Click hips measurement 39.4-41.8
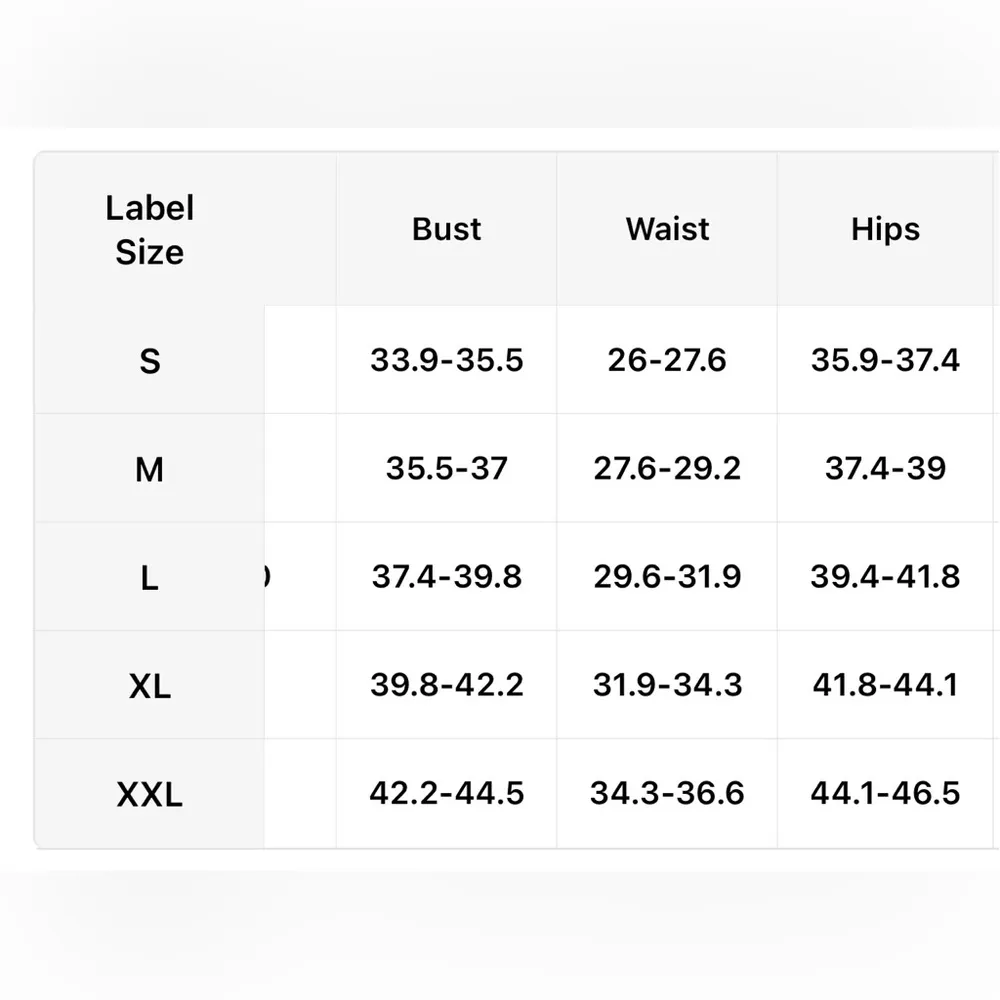 pyautogui.click(x=885, y=577)
